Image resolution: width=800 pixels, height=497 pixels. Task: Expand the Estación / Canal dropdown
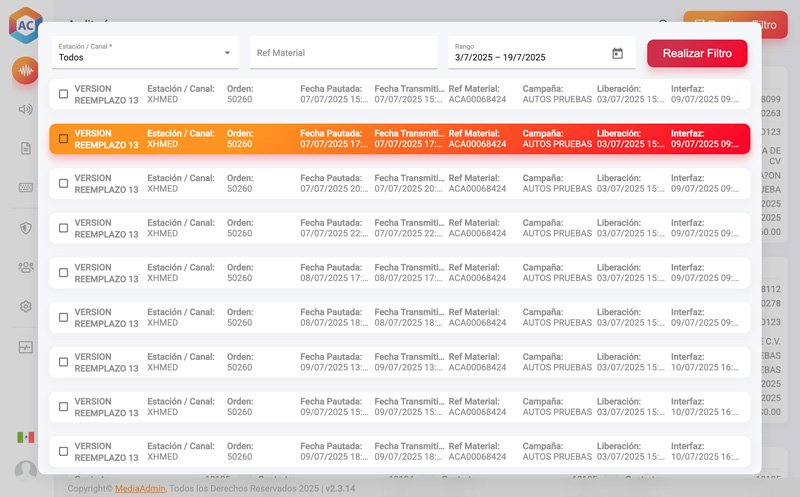[x=144, y=53]
